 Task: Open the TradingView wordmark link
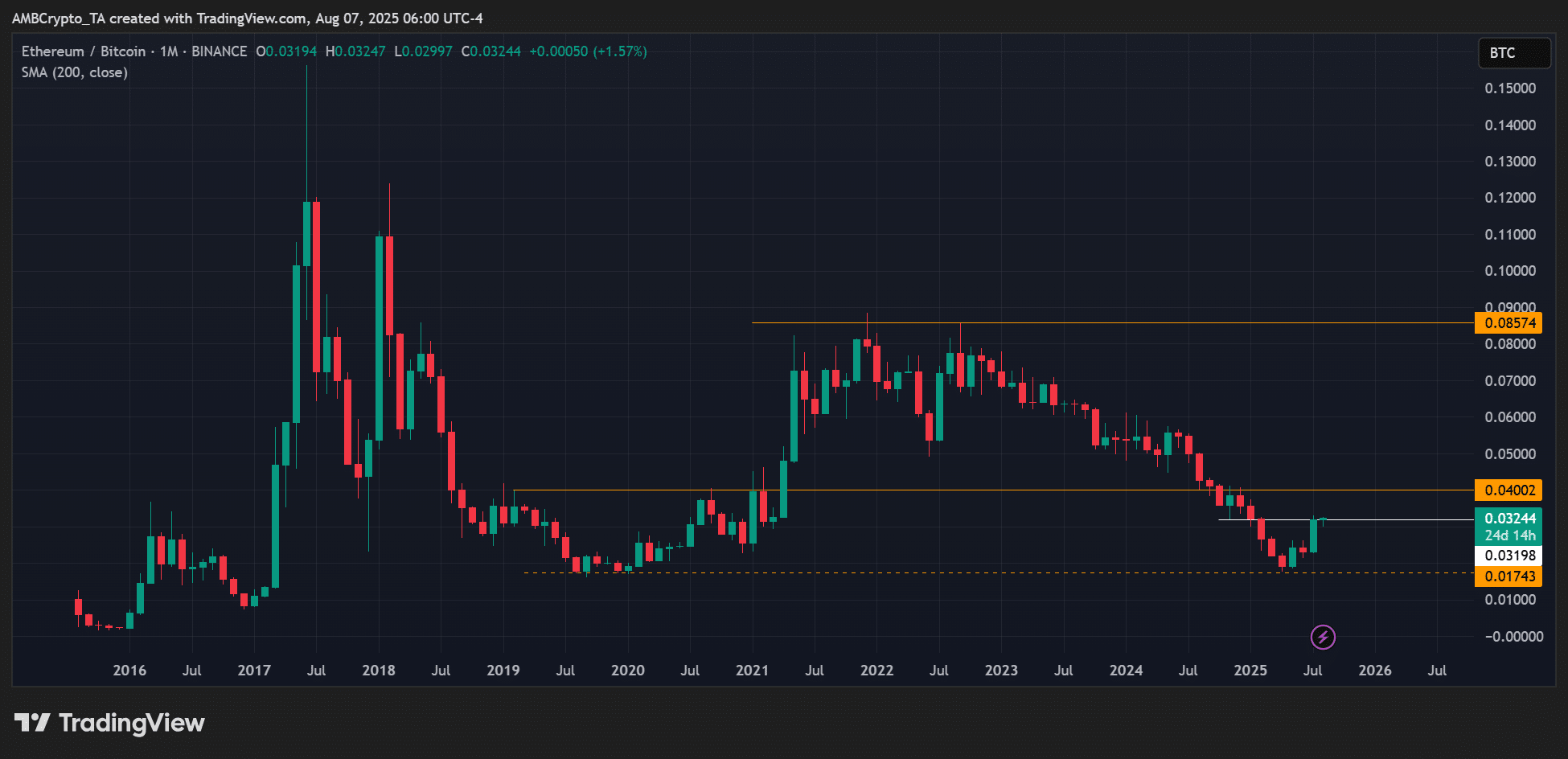click(132, 723)
